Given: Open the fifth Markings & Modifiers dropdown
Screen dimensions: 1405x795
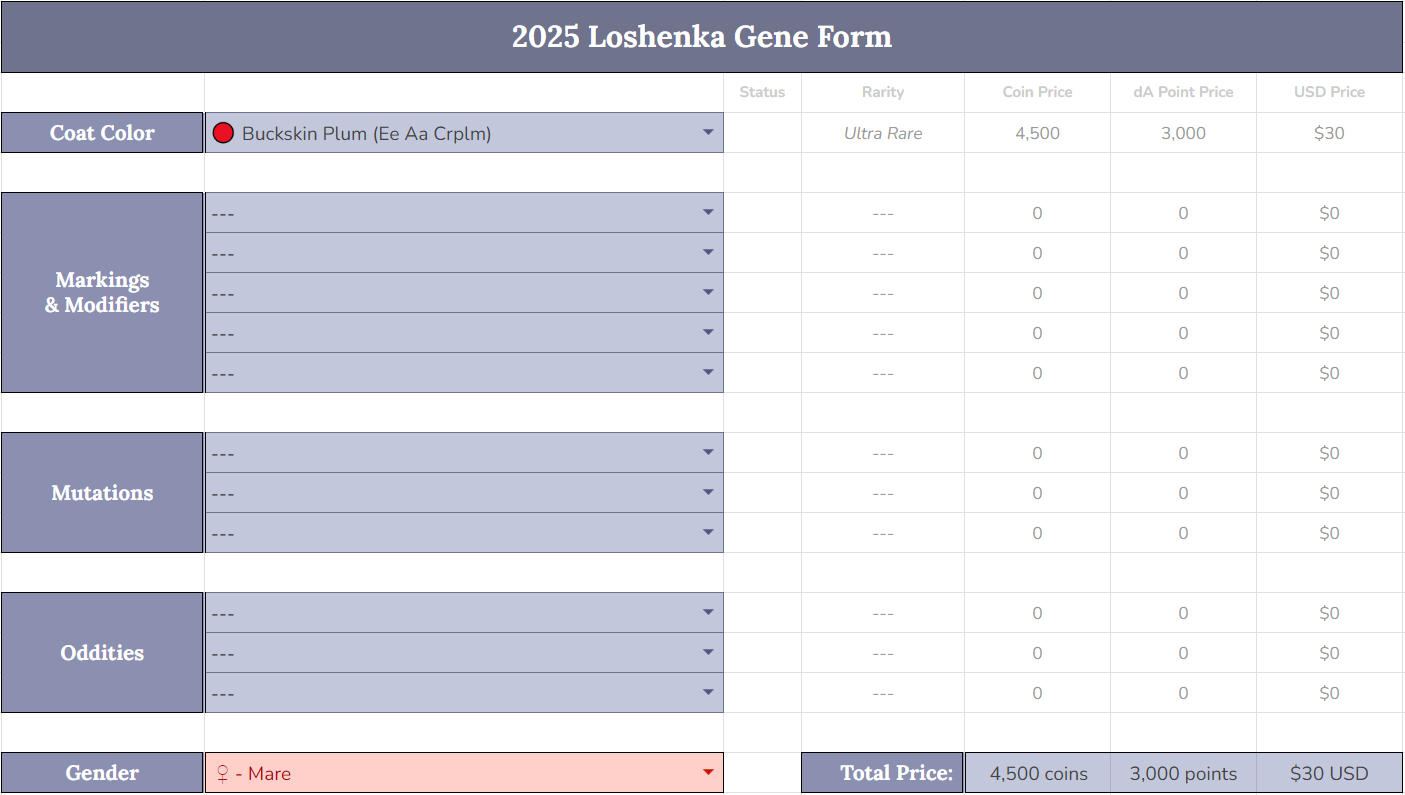Looking at the screenshot, I should (x=708, y=372).
